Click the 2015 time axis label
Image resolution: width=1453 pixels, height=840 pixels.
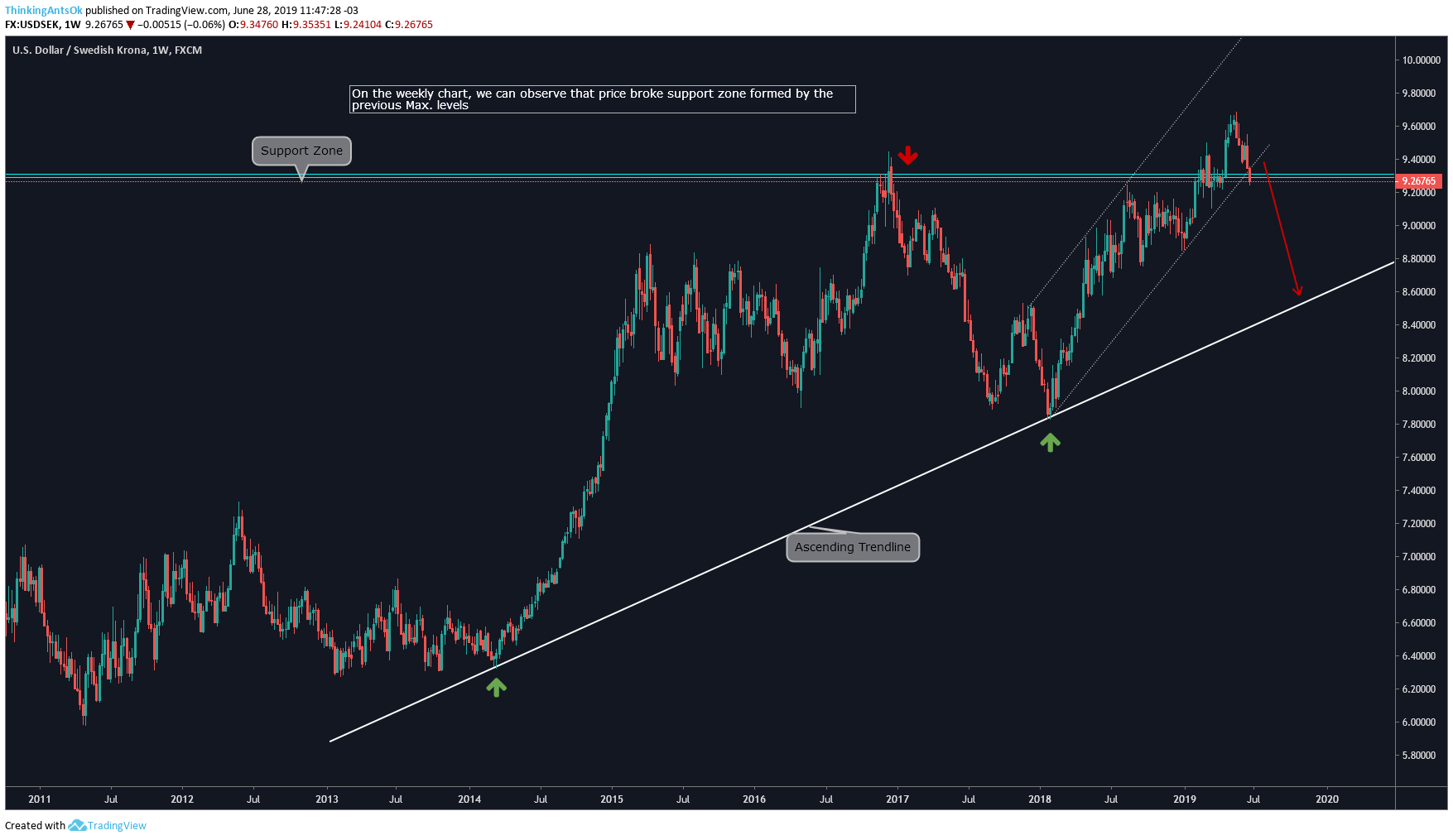coord(612,799)
